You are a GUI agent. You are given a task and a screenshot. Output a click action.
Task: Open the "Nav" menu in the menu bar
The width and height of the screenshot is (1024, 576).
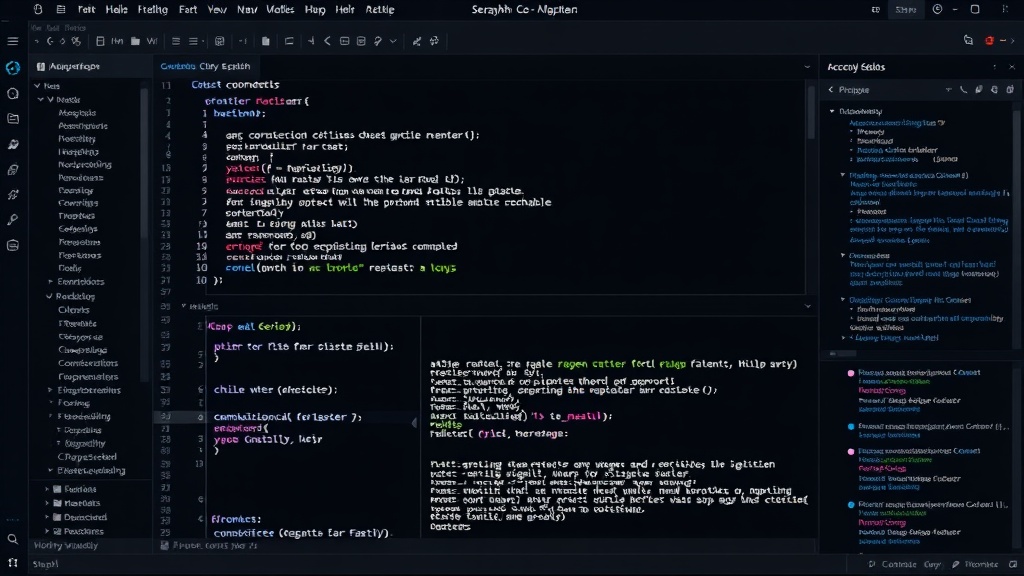(x=247, y=9)
